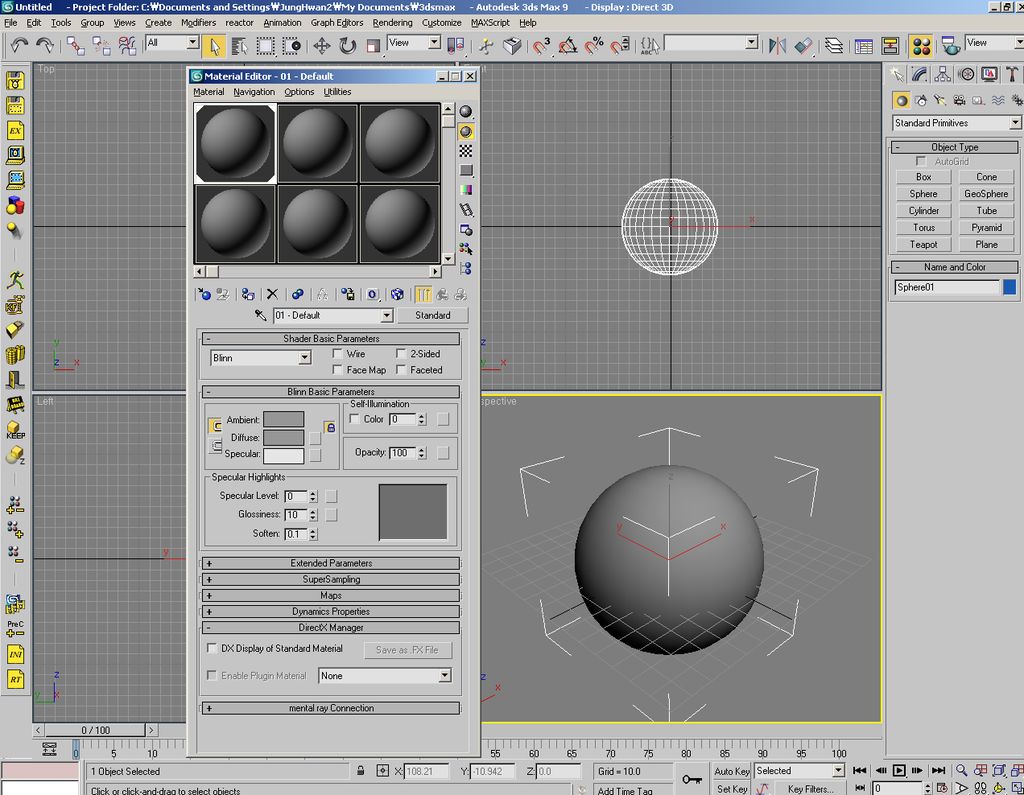1024x795 pixels.
Task: Toggle the 3D Snaps magnet icon
Action: [541, 46]
